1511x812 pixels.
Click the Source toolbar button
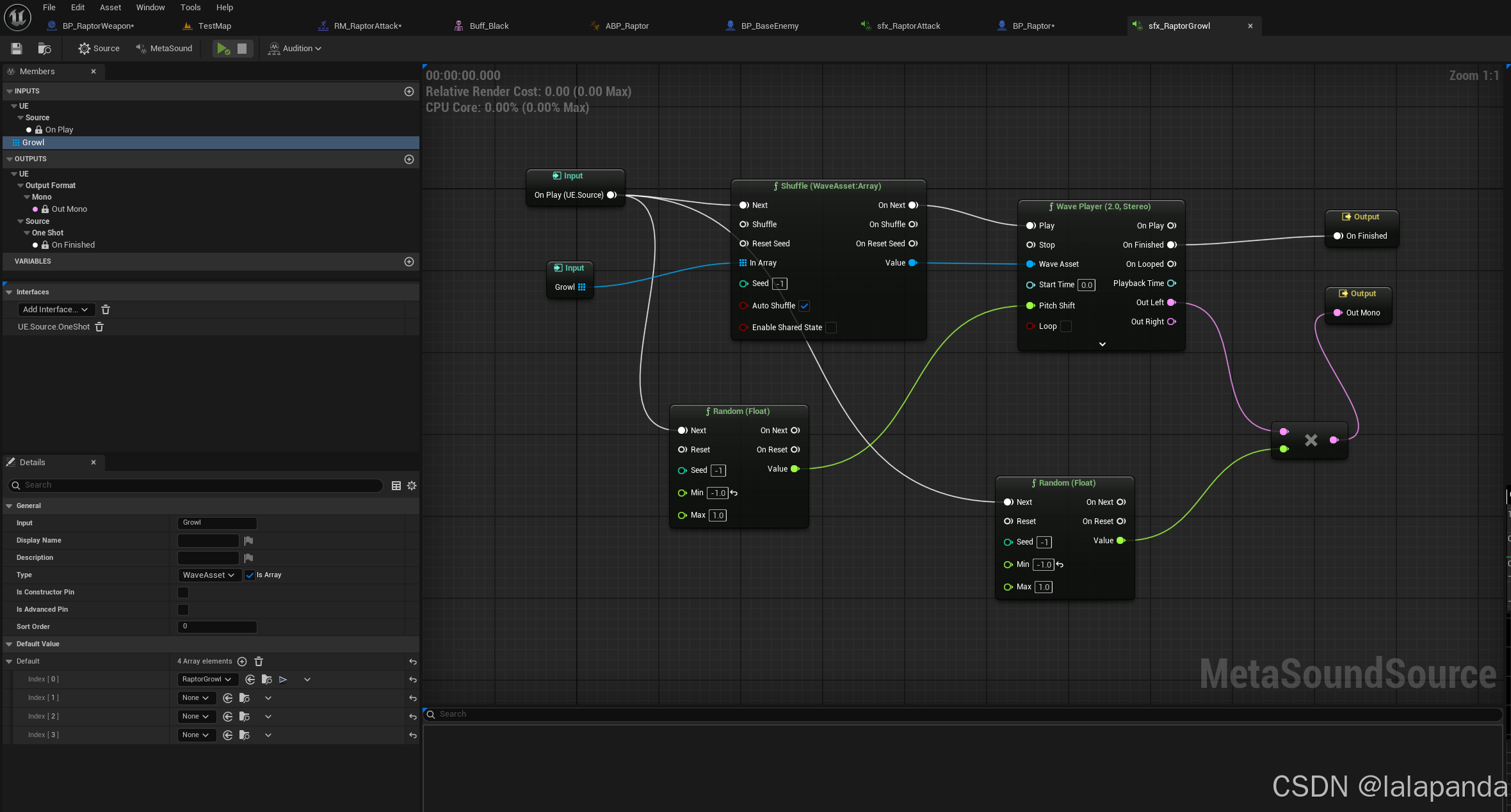(x=99, y=49)
